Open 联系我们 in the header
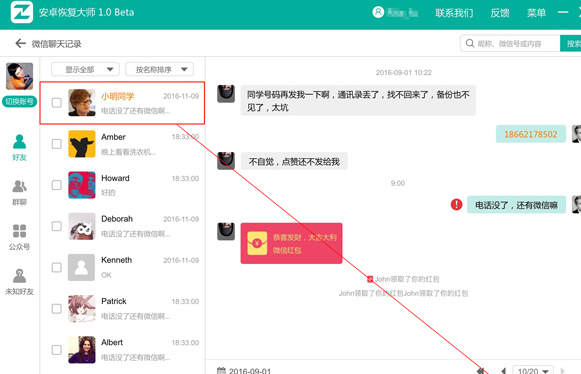Viewport: 581px width, 374px height. point(454,13)
